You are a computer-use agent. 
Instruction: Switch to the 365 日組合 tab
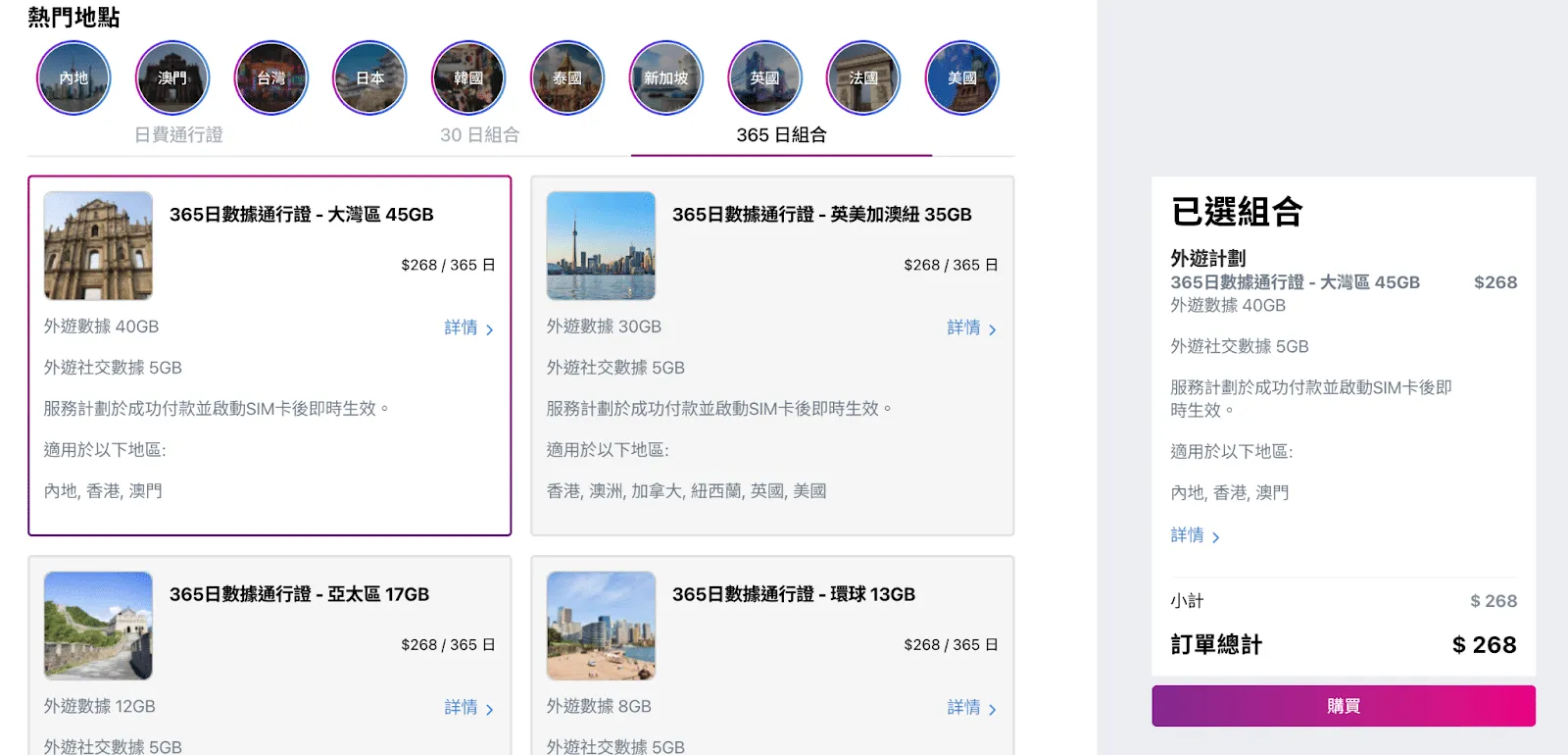[781, 135]
